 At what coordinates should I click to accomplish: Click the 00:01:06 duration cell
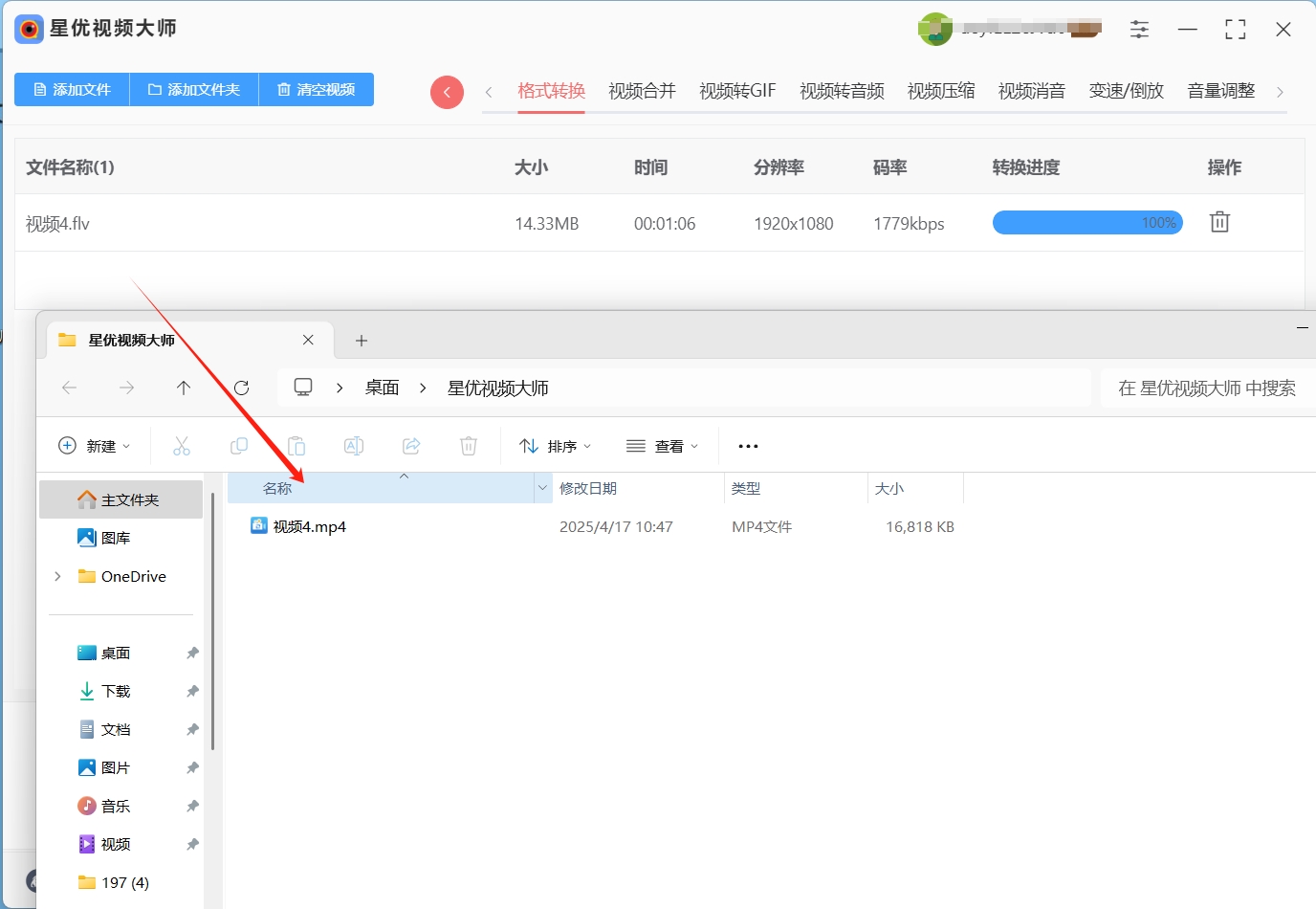[x=665, y=224]
